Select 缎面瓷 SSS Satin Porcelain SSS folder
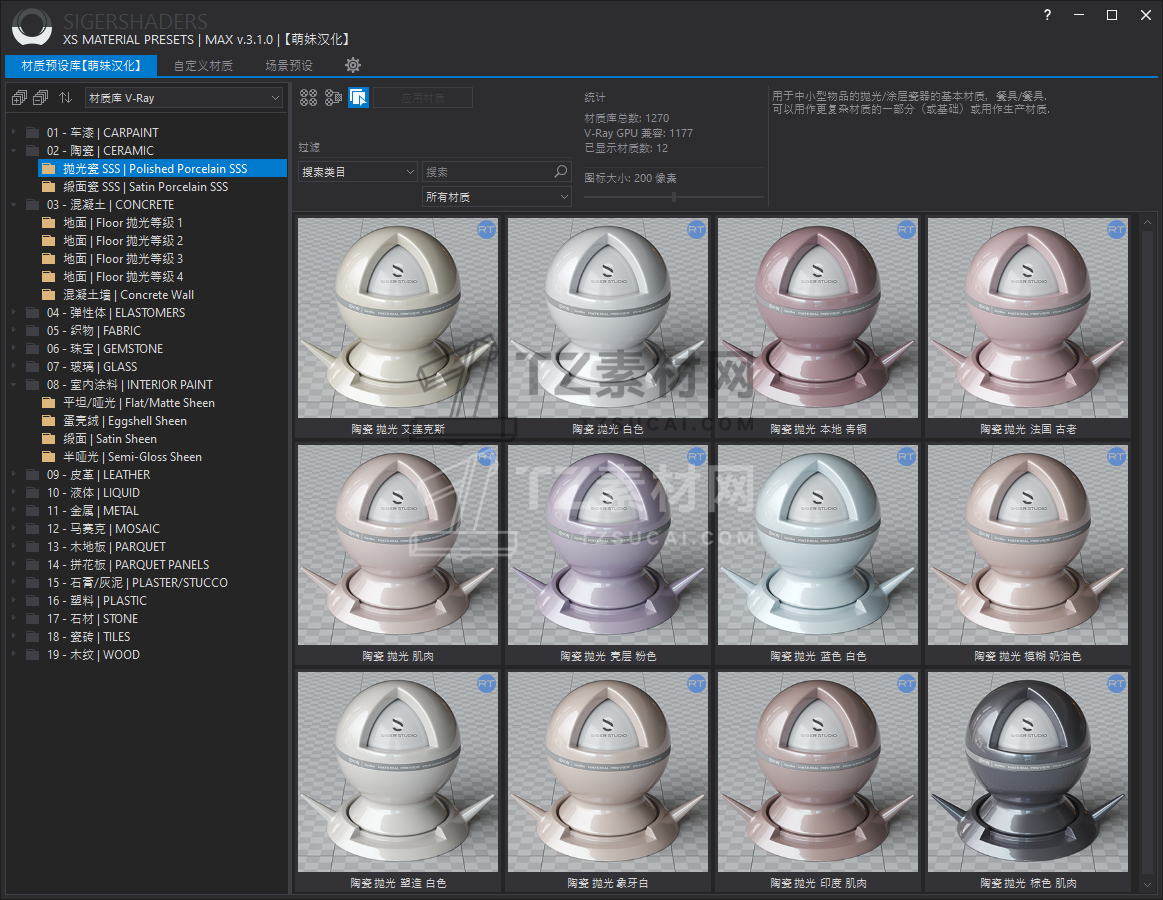This screenshot has width=1163, height=900. [x=145, y=187]
